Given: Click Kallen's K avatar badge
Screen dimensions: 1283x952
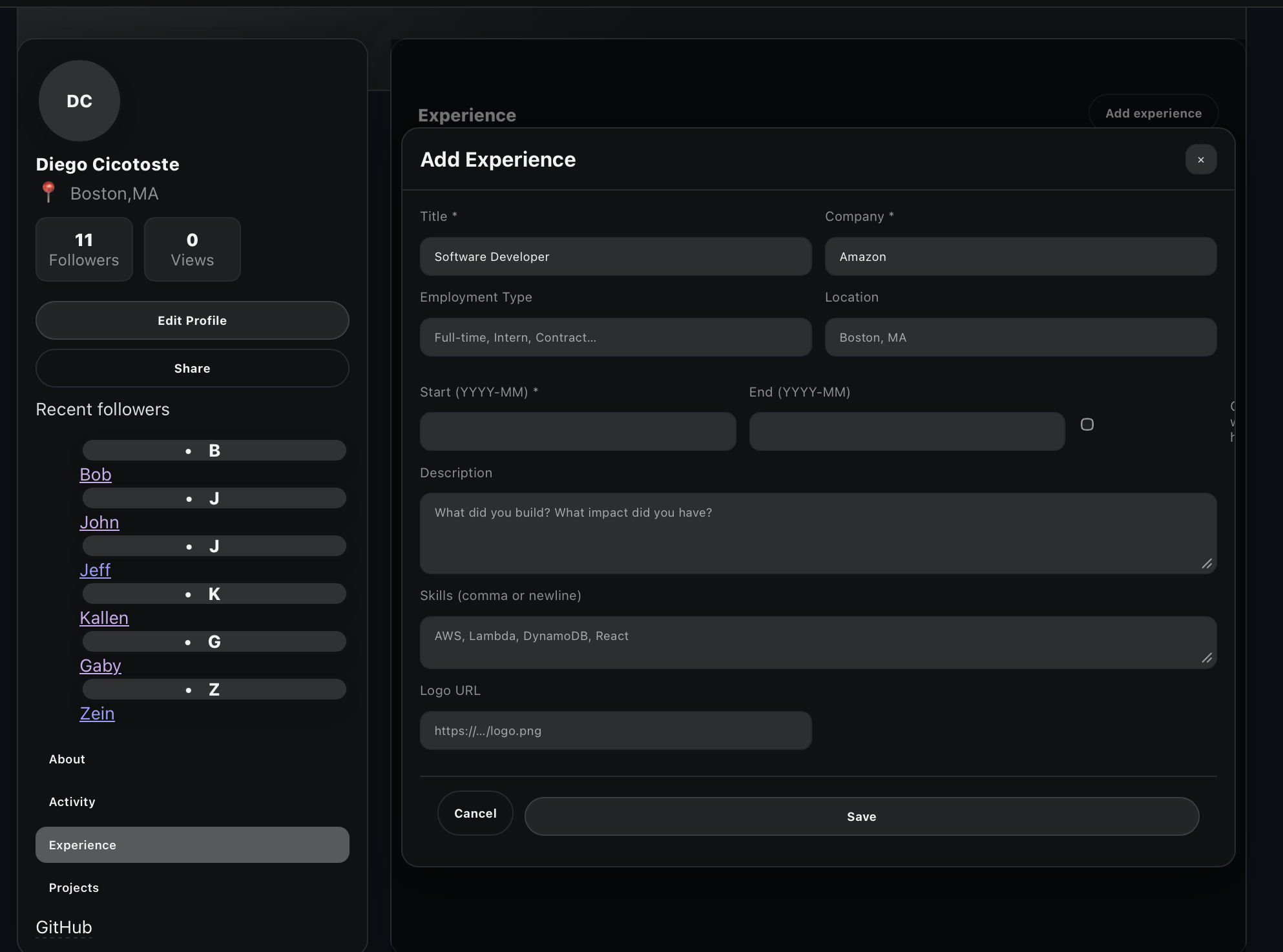Looking at the screenshot, I should point(214,594).
